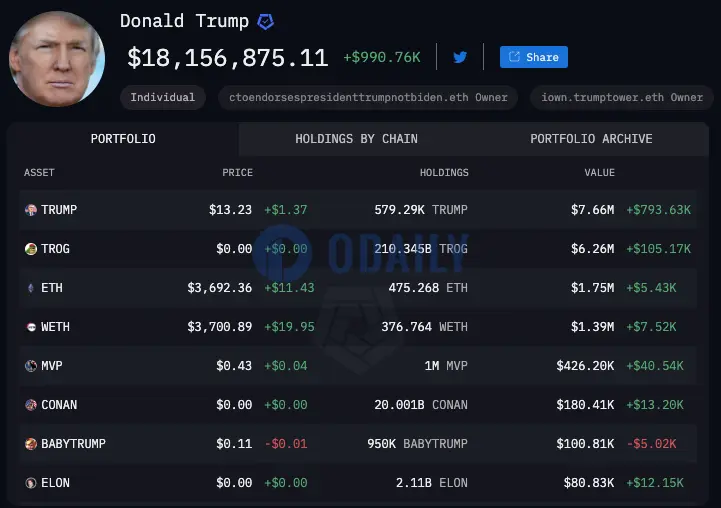Click MVP value $426.20K
Viewport: 721px width, 508px height.
point(585,366)
